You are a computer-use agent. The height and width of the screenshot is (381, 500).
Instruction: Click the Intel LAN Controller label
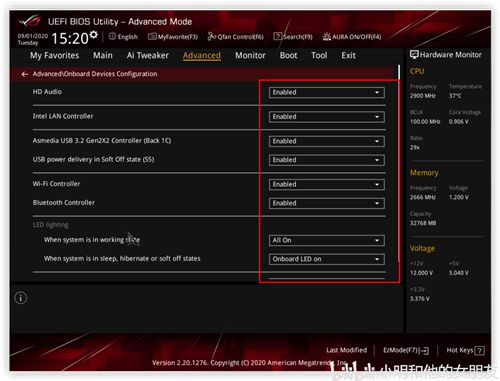tap(63, 116)
